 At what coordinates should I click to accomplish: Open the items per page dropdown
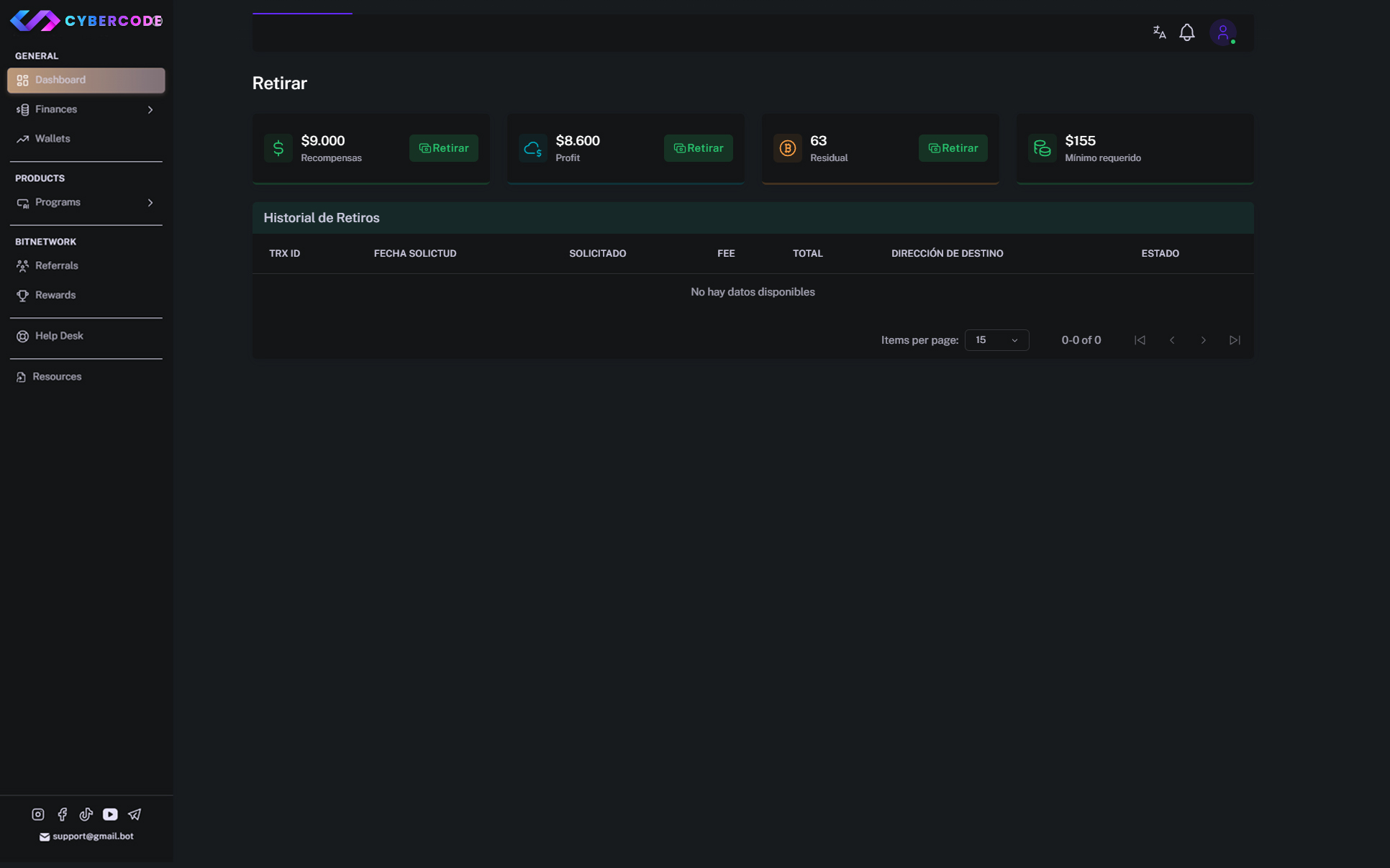click(x=996, y=340)
